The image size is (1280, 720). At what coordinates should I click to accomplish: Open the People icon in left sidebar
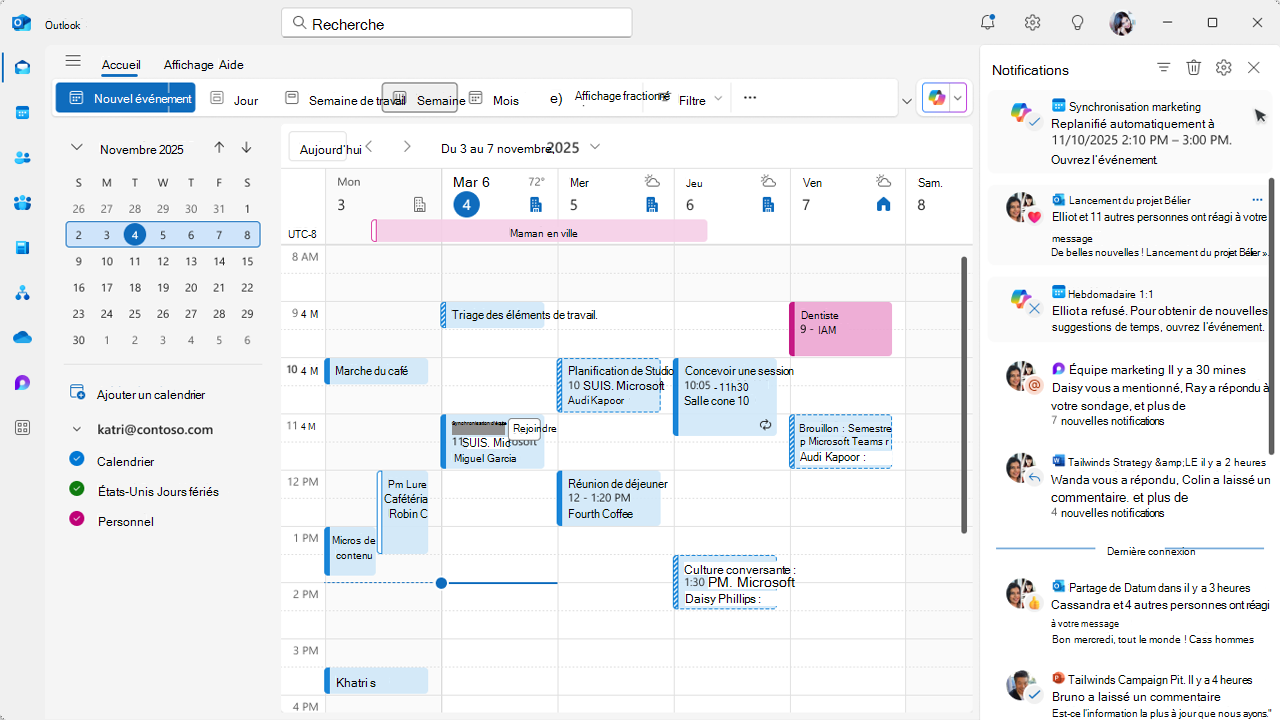pyautogui.click(x=22, y=157)
